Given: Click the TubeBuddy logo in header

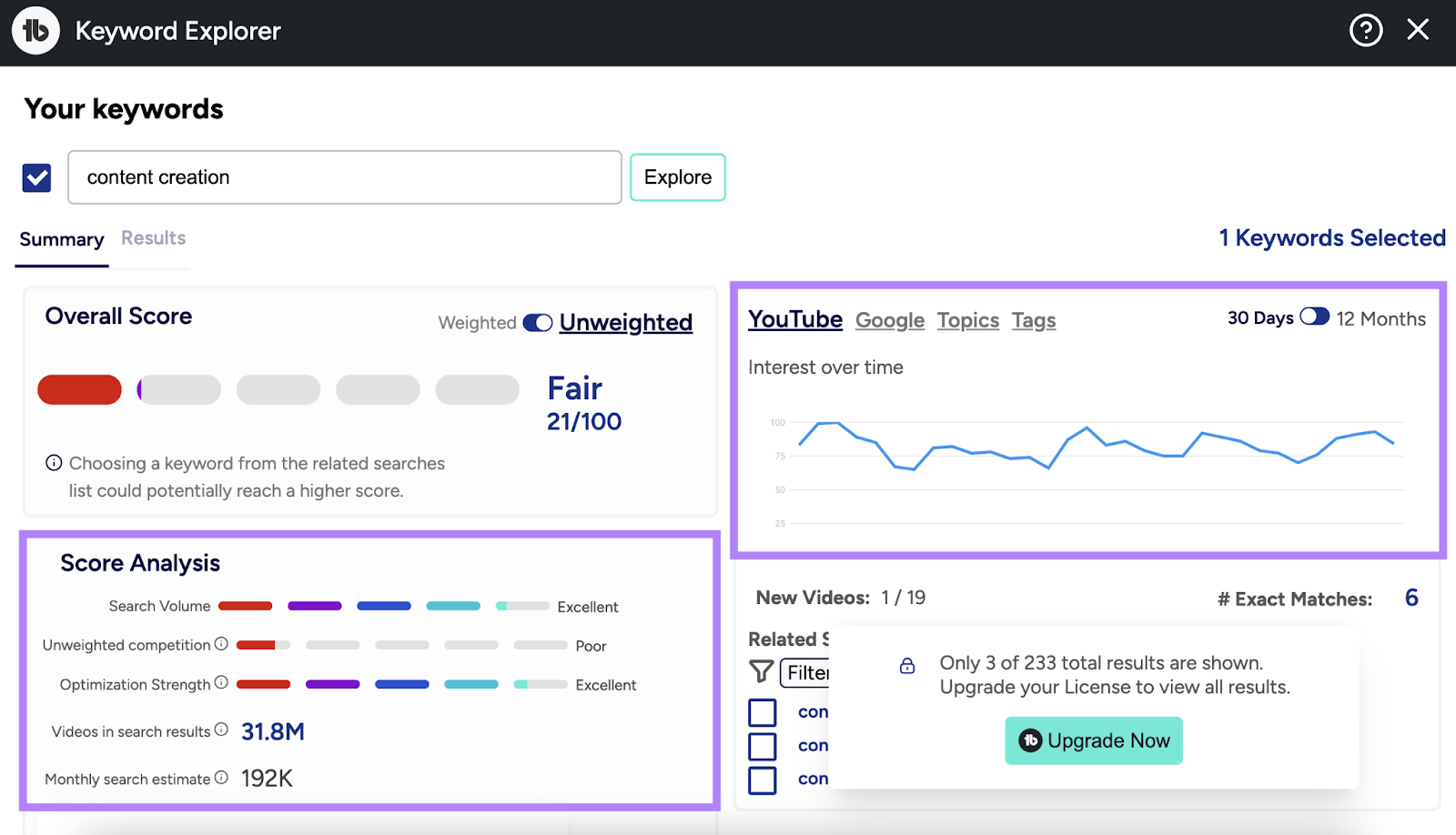Looking at the screenshot, I should click(35, 30).
